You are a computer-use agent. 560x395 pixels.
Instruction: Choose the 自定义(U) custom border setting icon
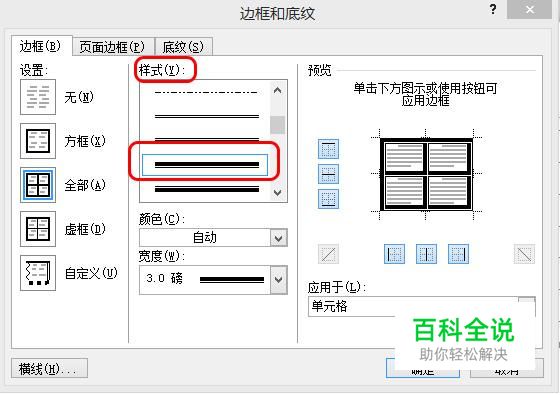point(38,273)
